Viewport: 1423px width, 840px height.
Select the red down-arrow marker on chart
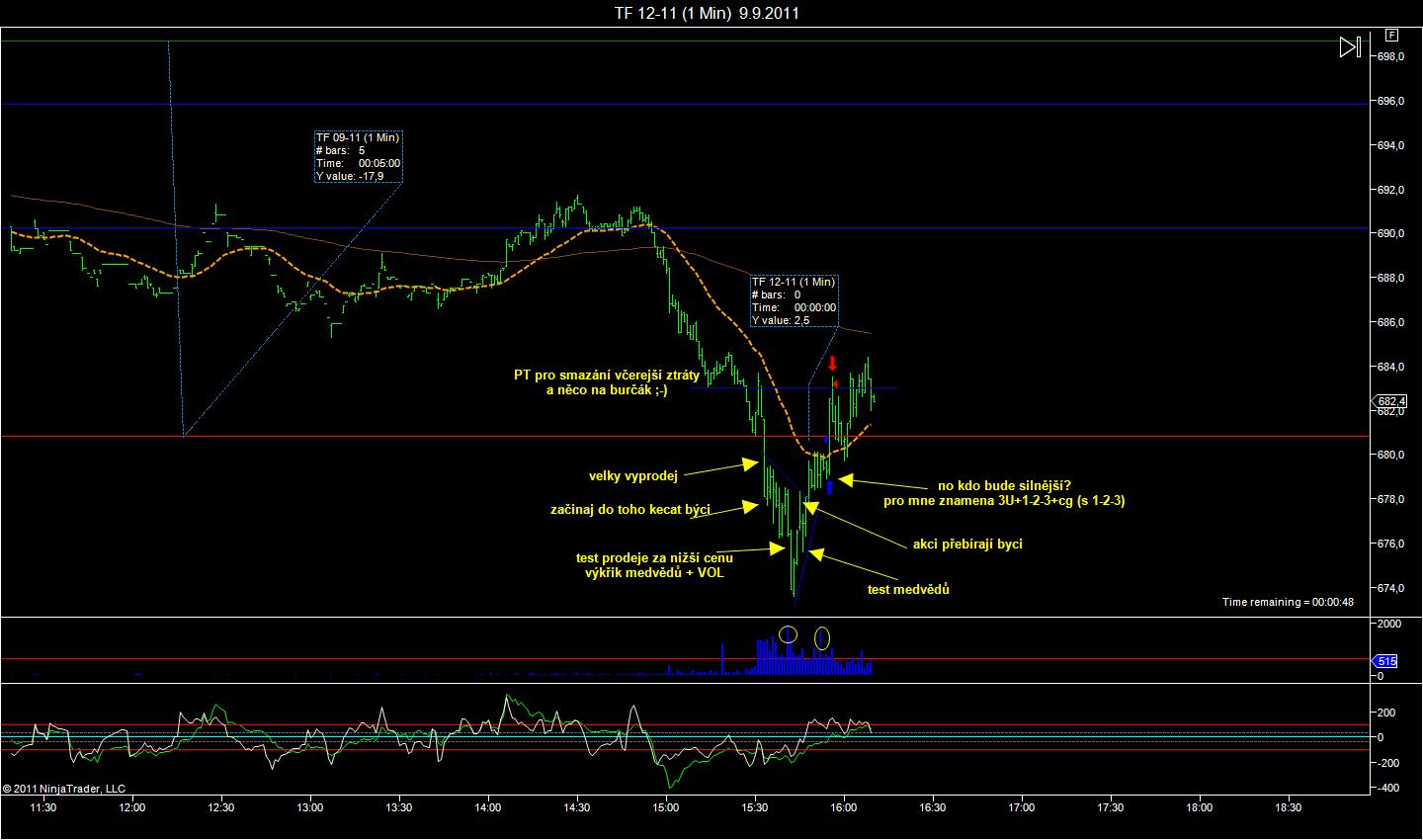pos(833,363)
